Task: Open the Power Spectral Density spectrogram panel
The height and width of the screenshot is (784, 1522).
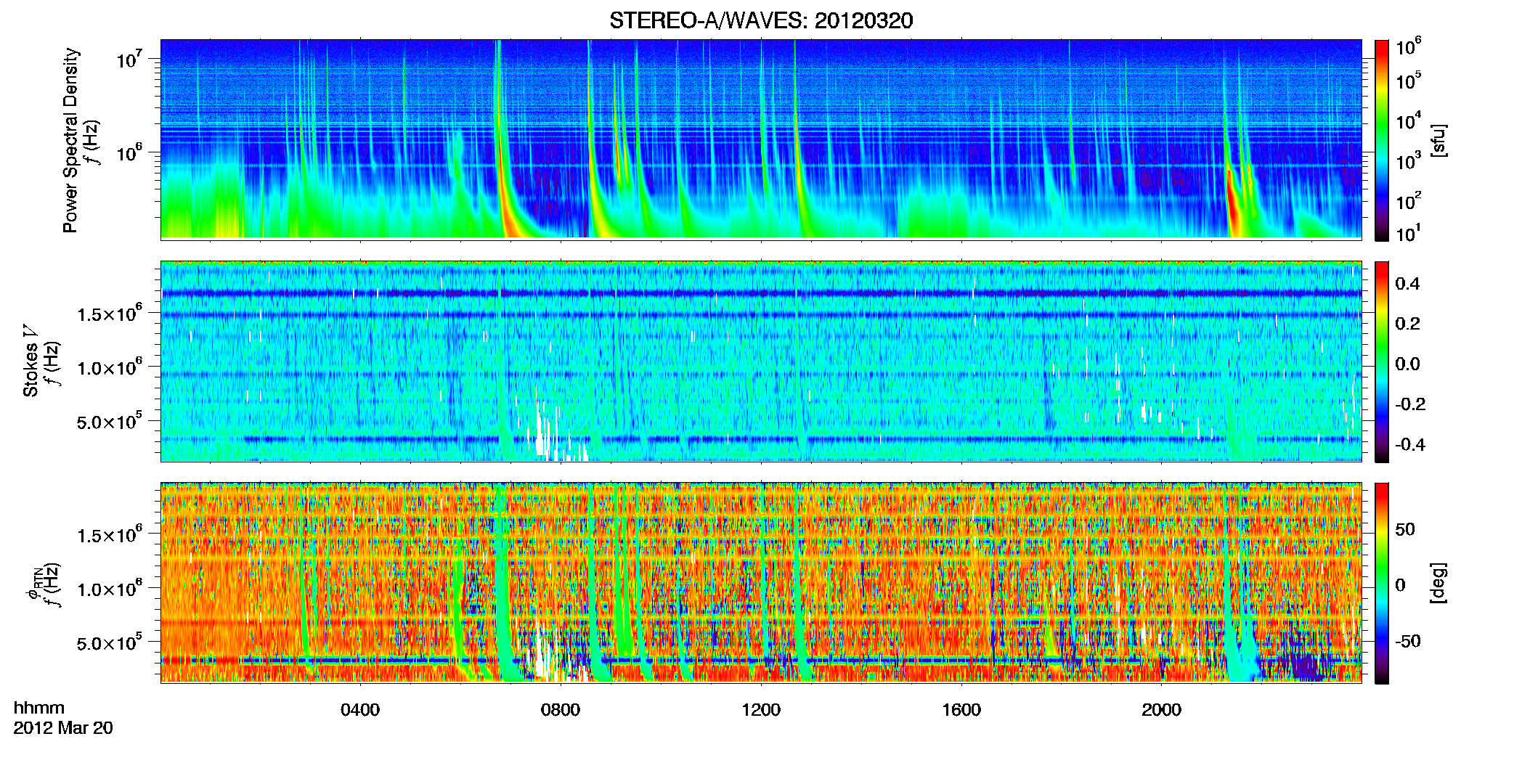Action: (761, 139)
